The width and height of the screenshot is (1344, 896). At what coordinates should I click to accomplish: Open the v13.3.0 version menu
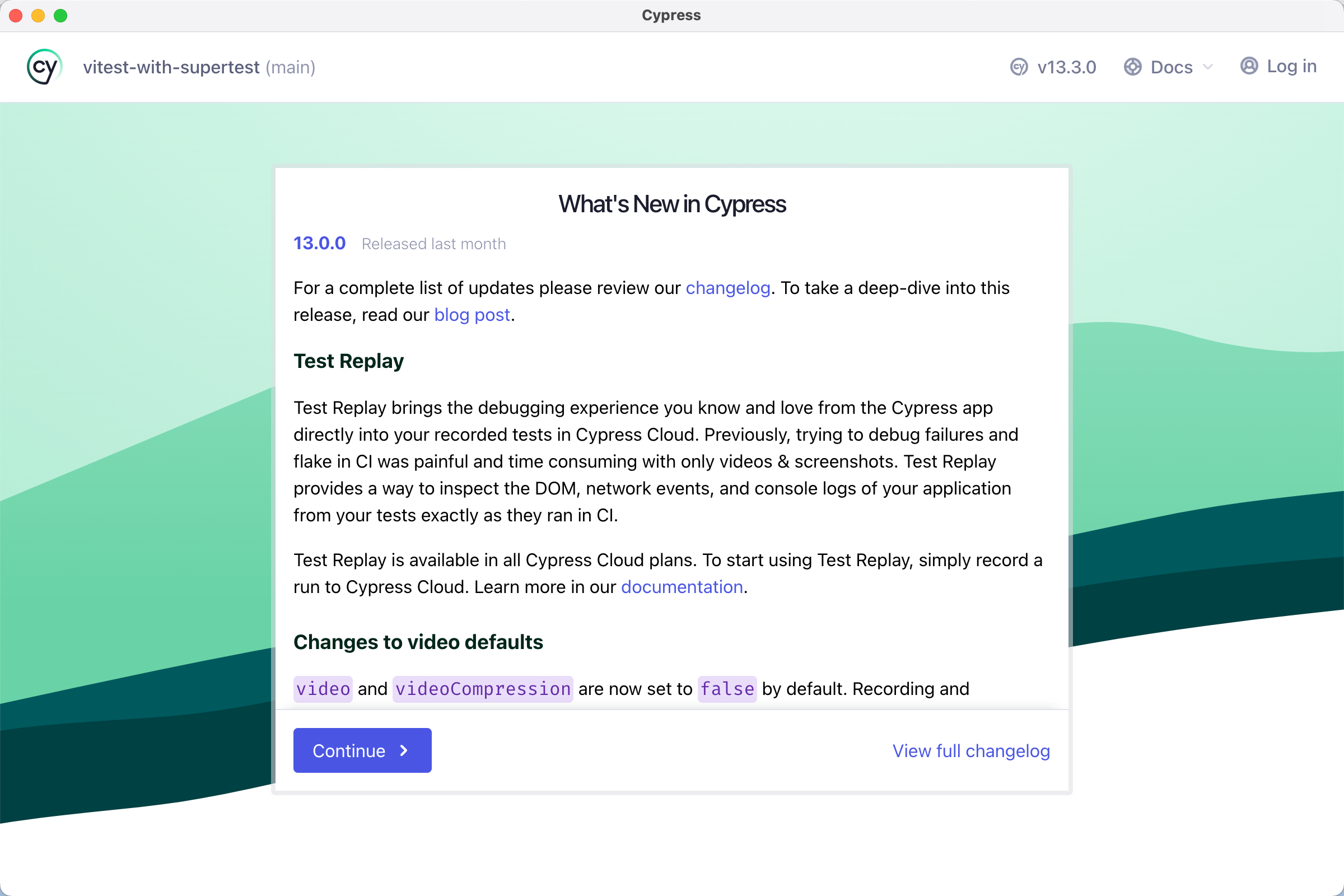pyautogui.click(x=1053, y=67)
